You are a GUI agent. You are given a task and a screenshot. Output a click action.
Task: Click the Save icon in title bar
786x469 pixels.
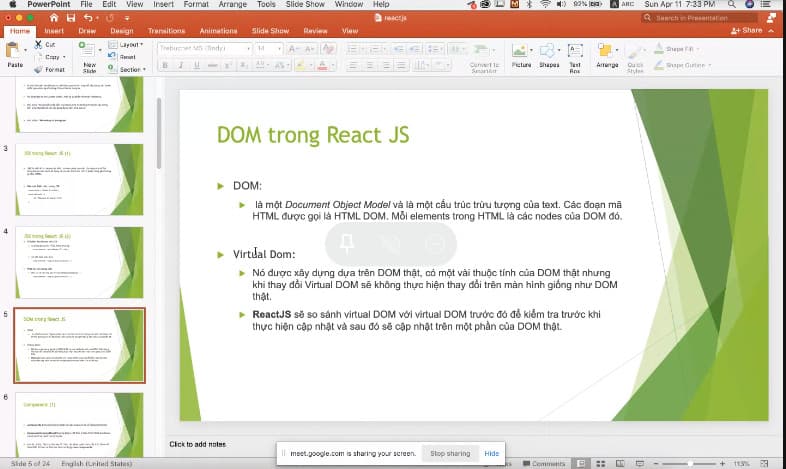pyautogui.click(x=69, y=18)
